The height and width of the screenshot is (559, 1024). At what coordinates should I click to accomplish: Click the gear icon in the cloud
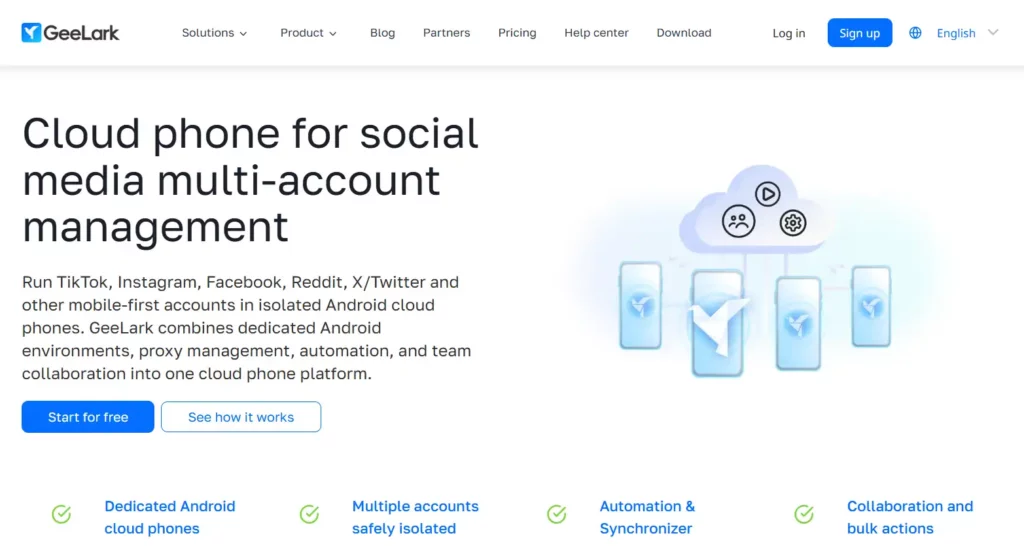point(793,223)
